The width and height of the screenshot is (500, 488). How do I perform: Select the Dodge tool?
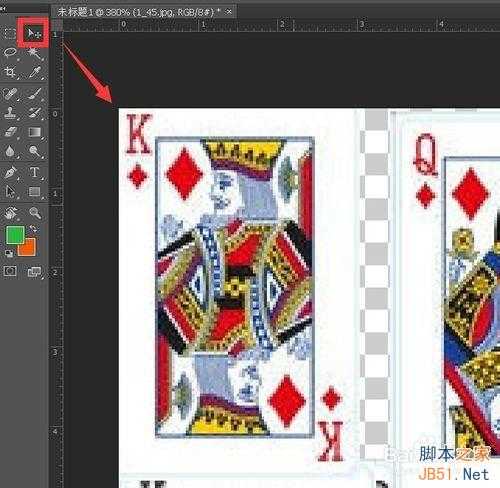(x=35, y=151)
